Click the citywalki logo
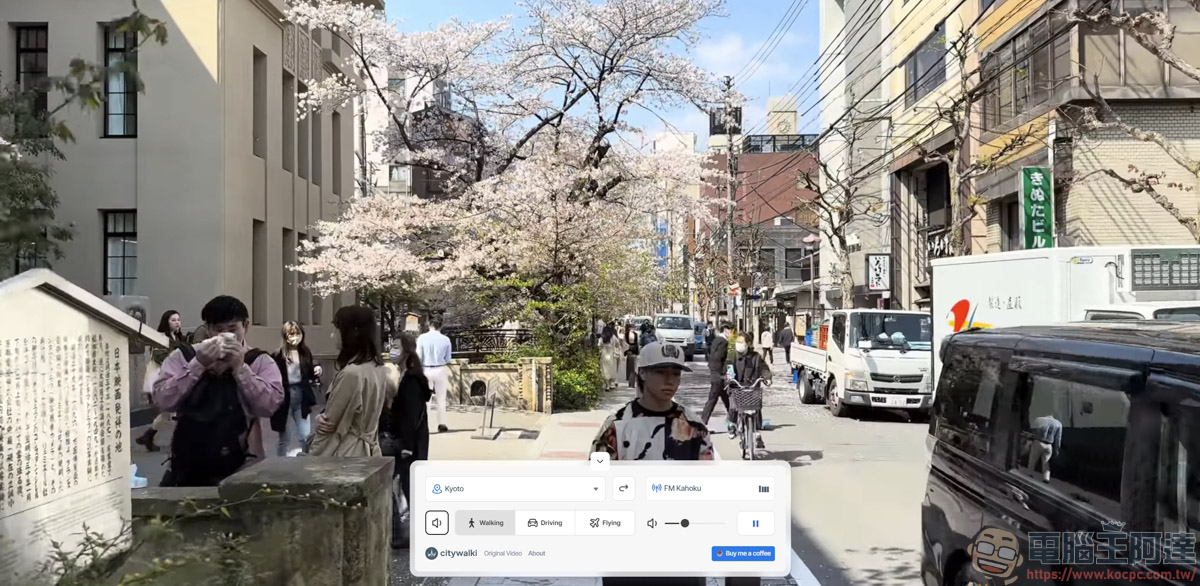 [451, 553]
